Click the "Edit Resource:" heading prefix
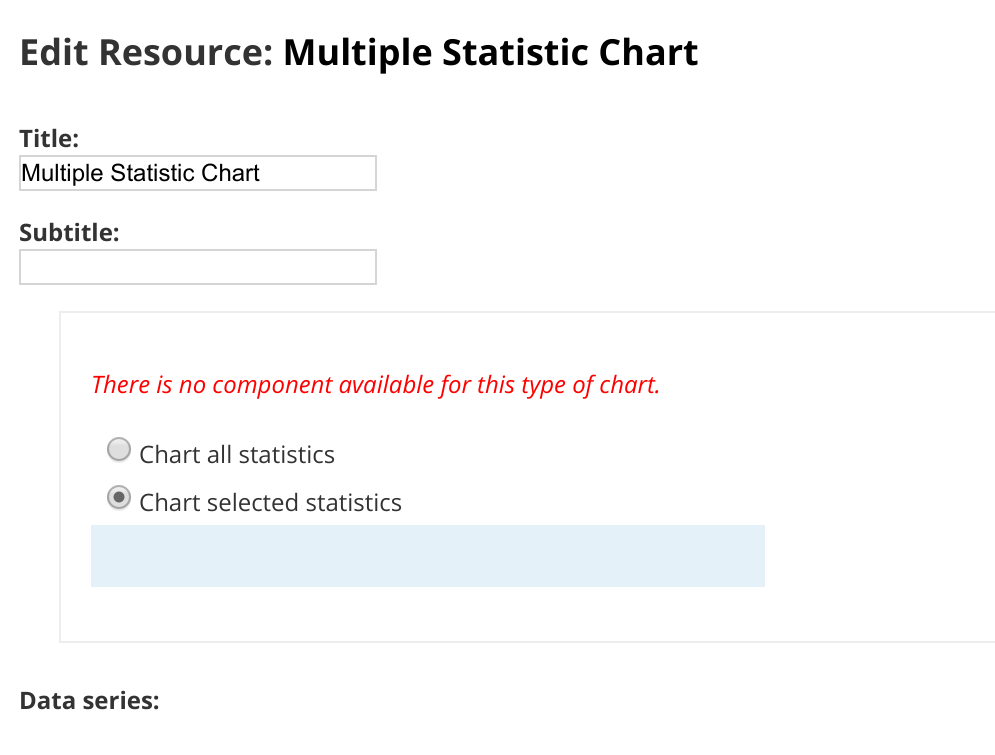The height and width of the screenshot is (755, 995). (146, 53)
